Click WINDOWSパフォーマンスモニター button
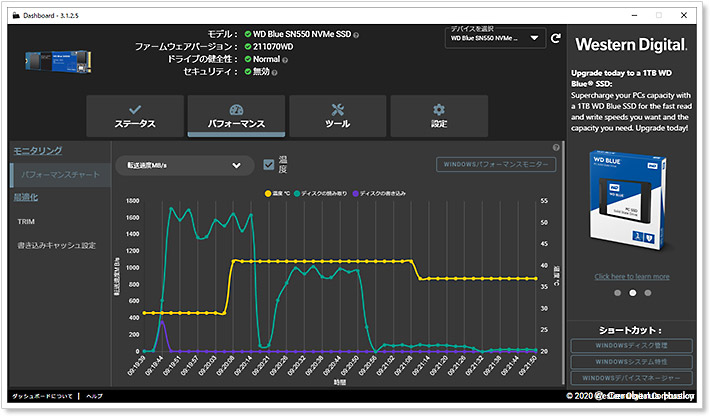710x416 pixels. 496,164
